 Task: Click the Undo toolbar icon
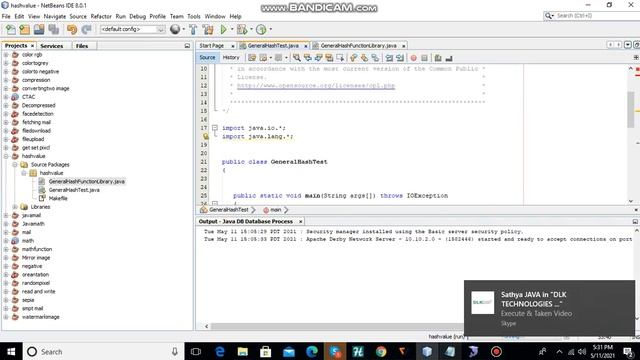tap(72, 29)
